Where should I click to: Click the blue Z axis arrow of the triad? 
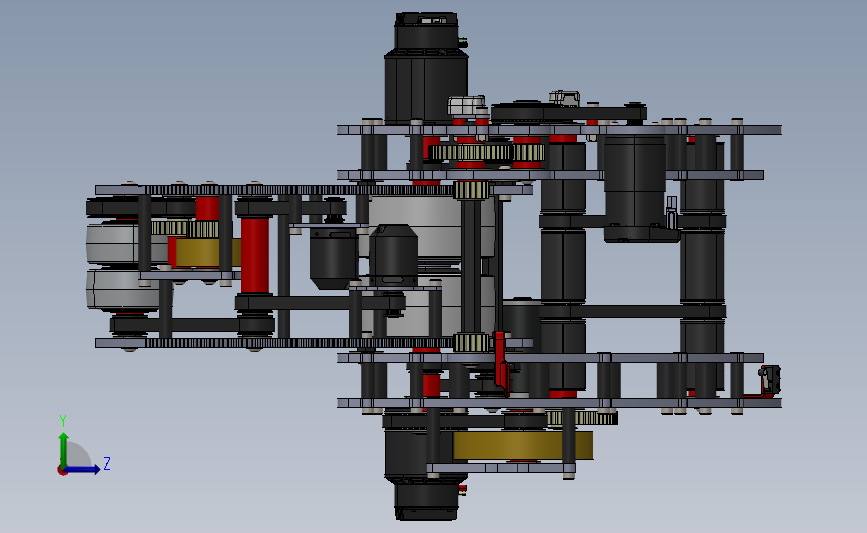82,470
